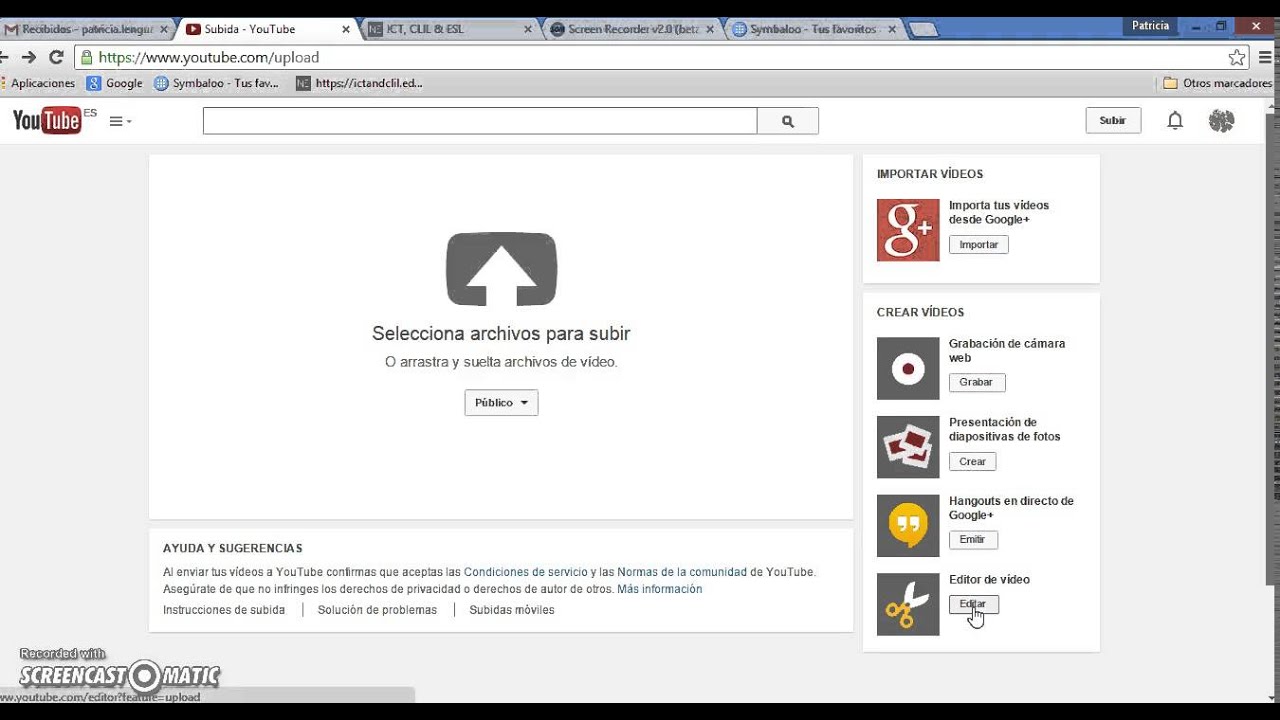
Task: Open the Chrome menu icon
Action: [1266, 57]
